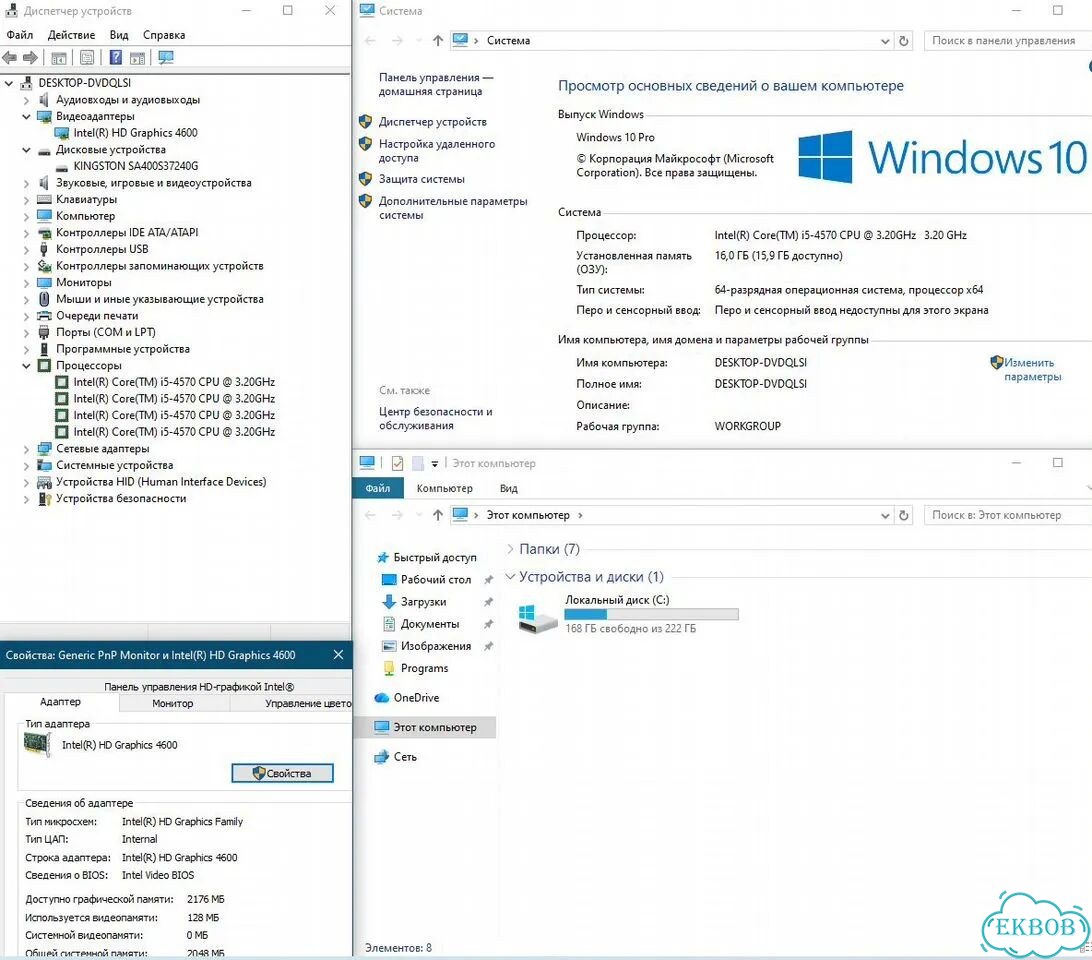The image size is (1092, 960).
Task: Select Этот компьютер in navigation pane
Action: [x=426, y=727]
